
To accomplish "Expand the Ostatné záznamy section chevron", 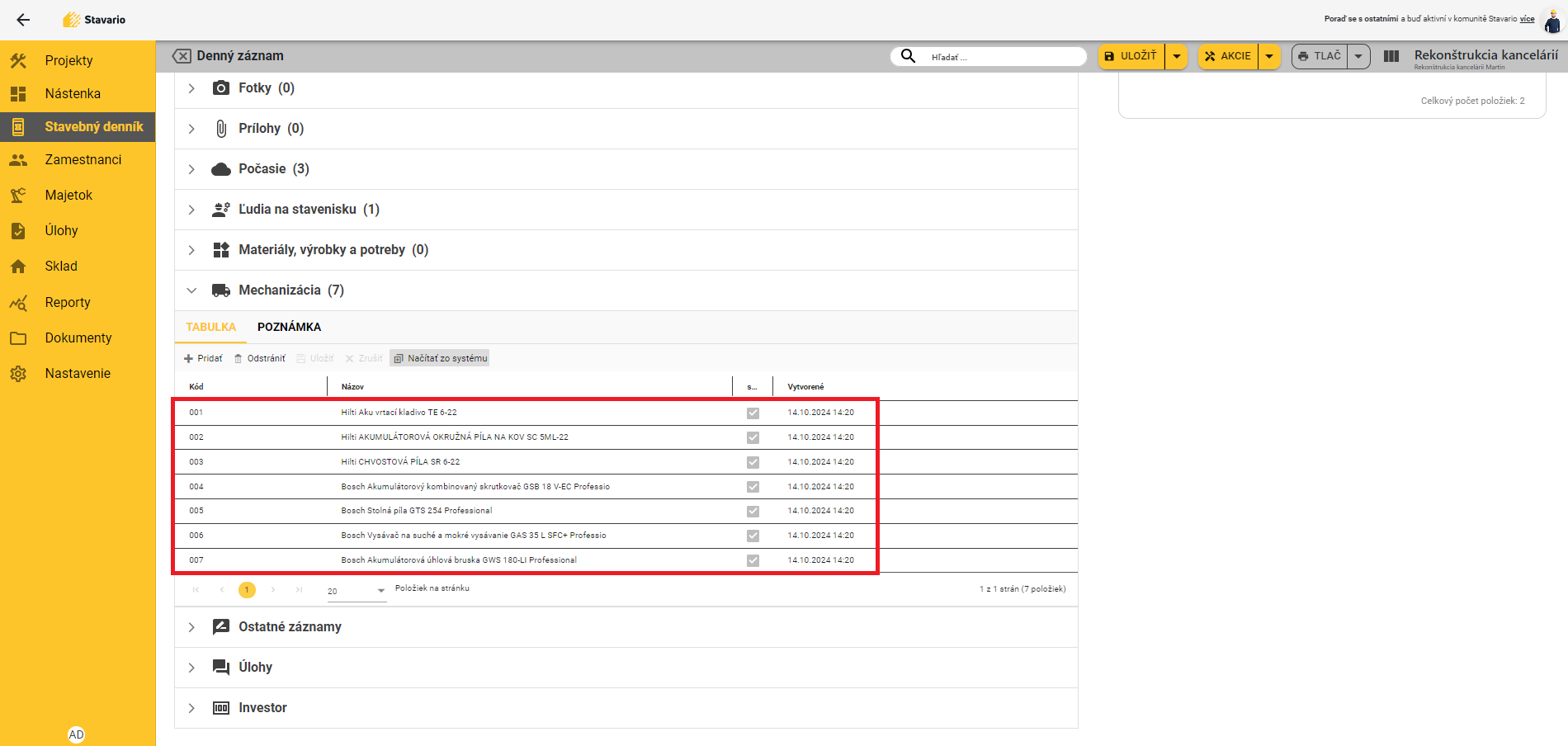I will point(191,627).
